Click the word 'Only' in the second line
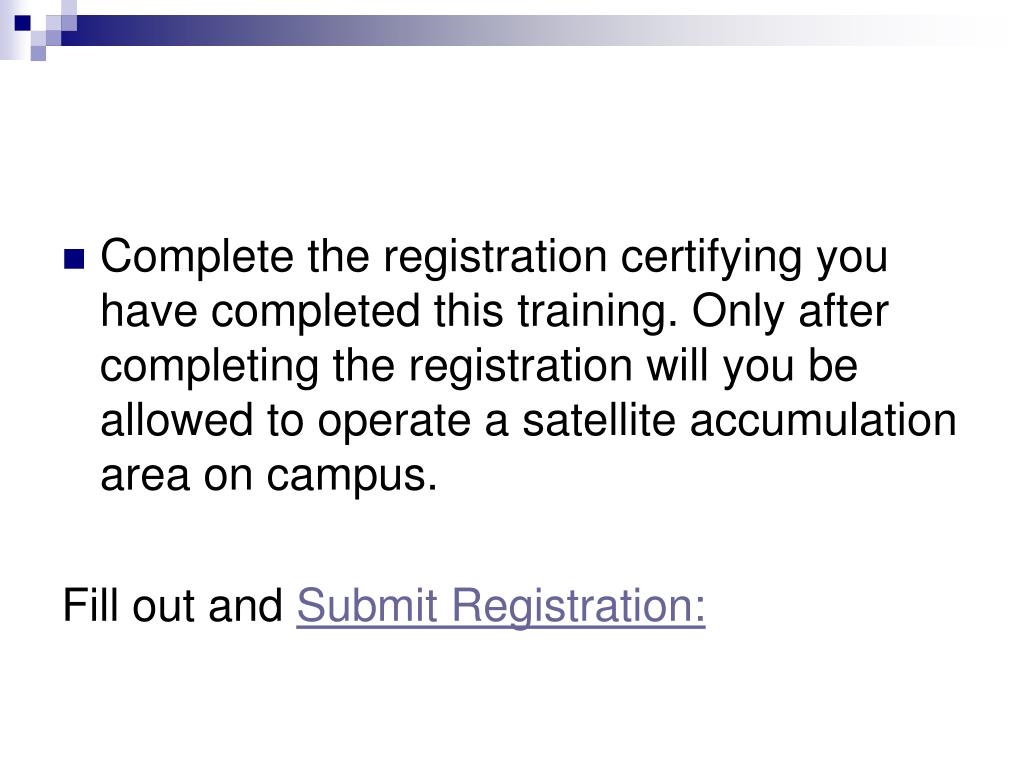This screenshot has width=1024, height=768. pos(737,311)
